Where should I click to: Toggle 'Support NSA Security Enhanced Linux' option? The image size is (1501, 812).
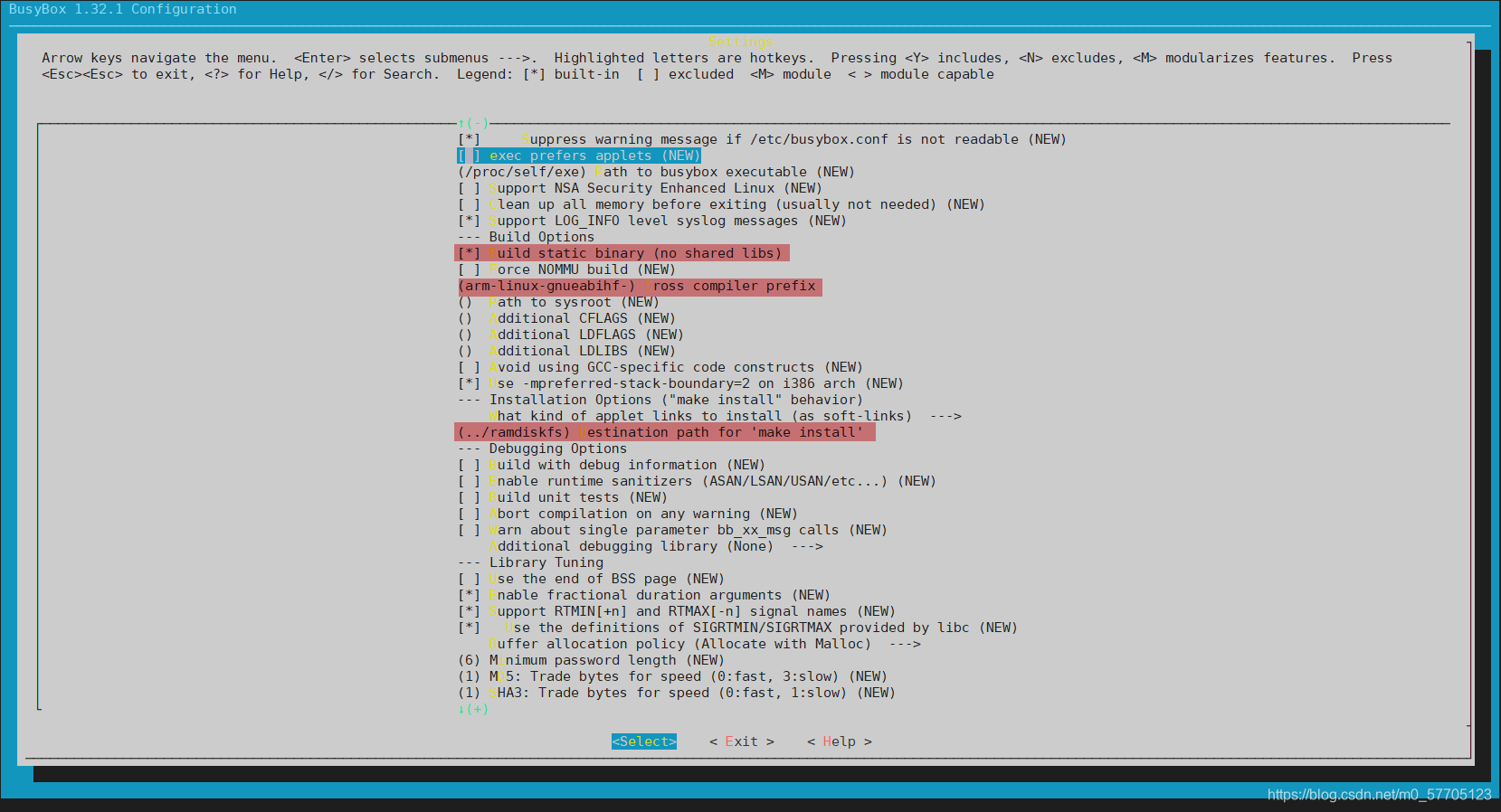[640, 188]
